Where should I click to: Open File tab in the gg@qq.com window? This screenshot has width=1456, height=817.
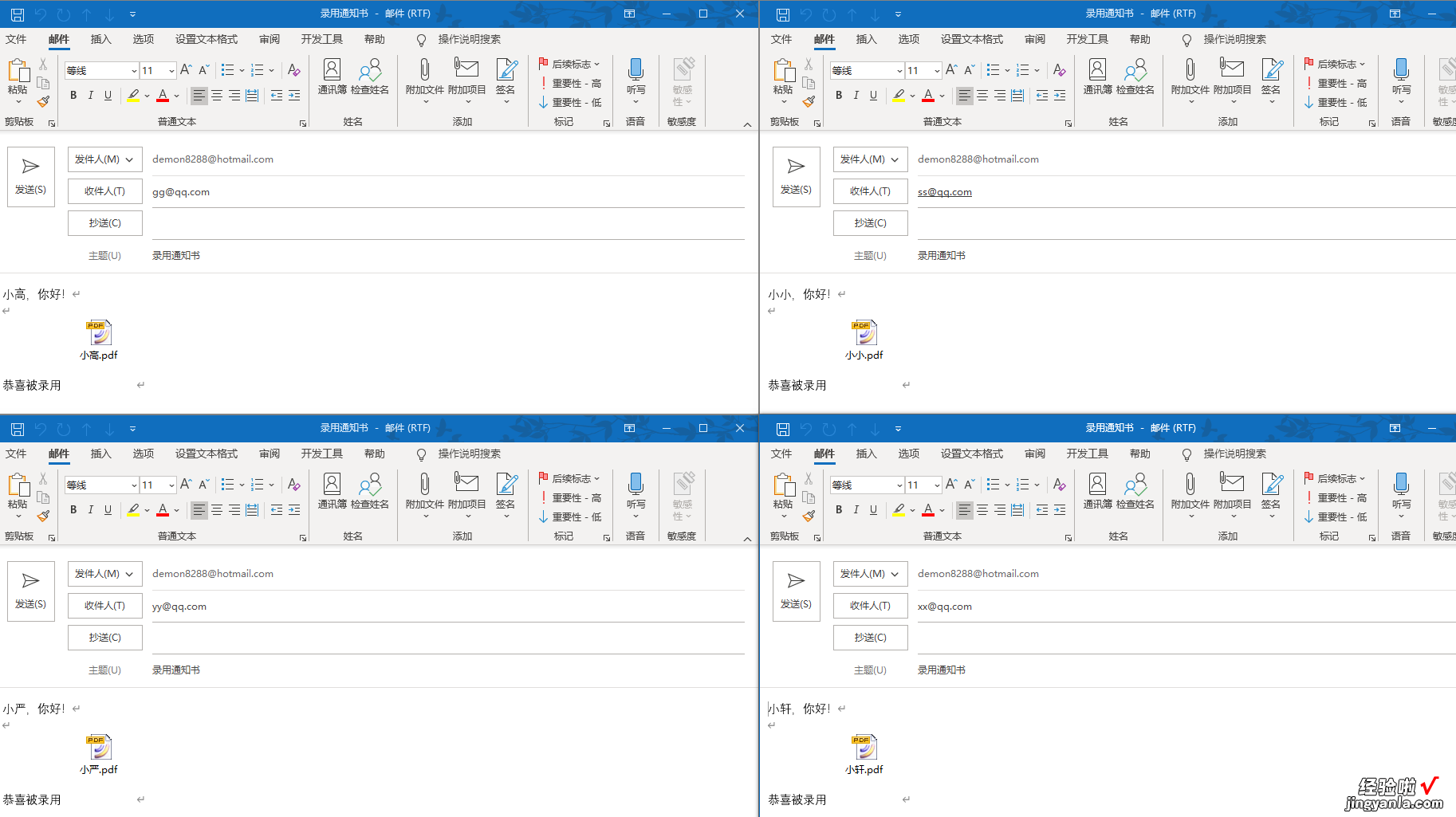[16, 39]
